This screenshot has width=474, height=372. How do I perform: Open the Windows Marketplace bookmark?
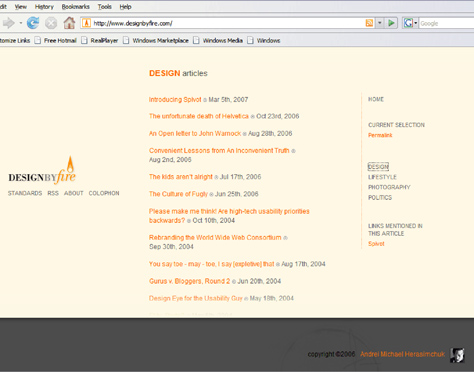pyautogui.click(x=156, y=41)
